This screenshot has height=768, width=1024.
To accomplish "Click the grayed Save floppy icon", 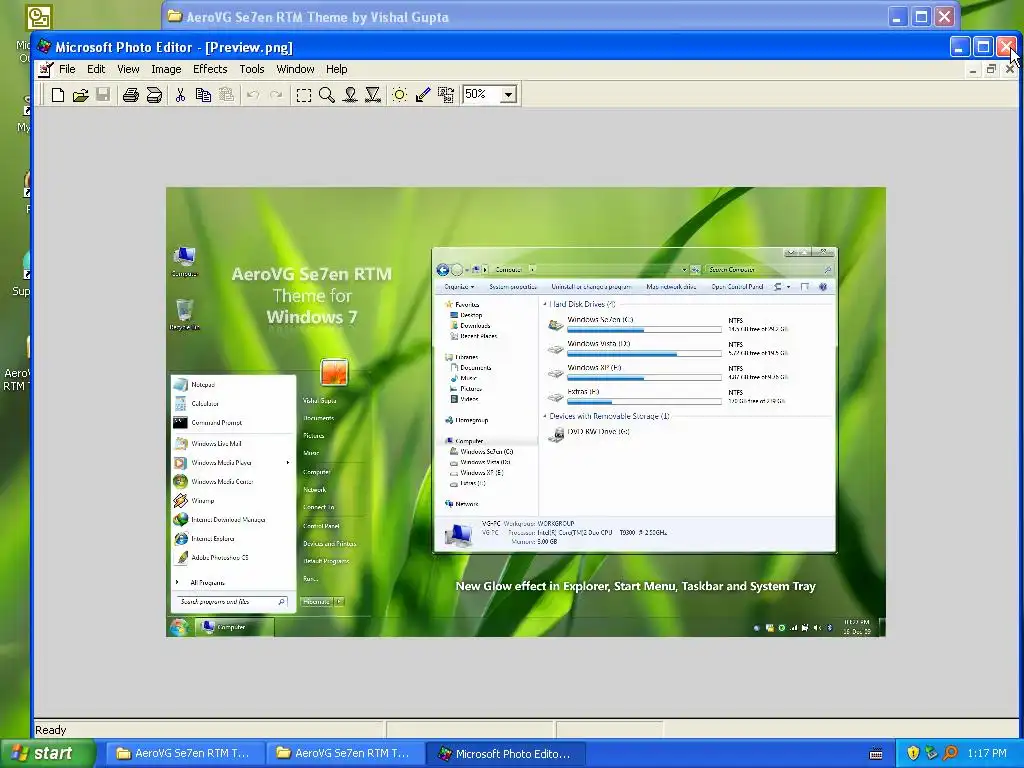I will coord(103,95).
